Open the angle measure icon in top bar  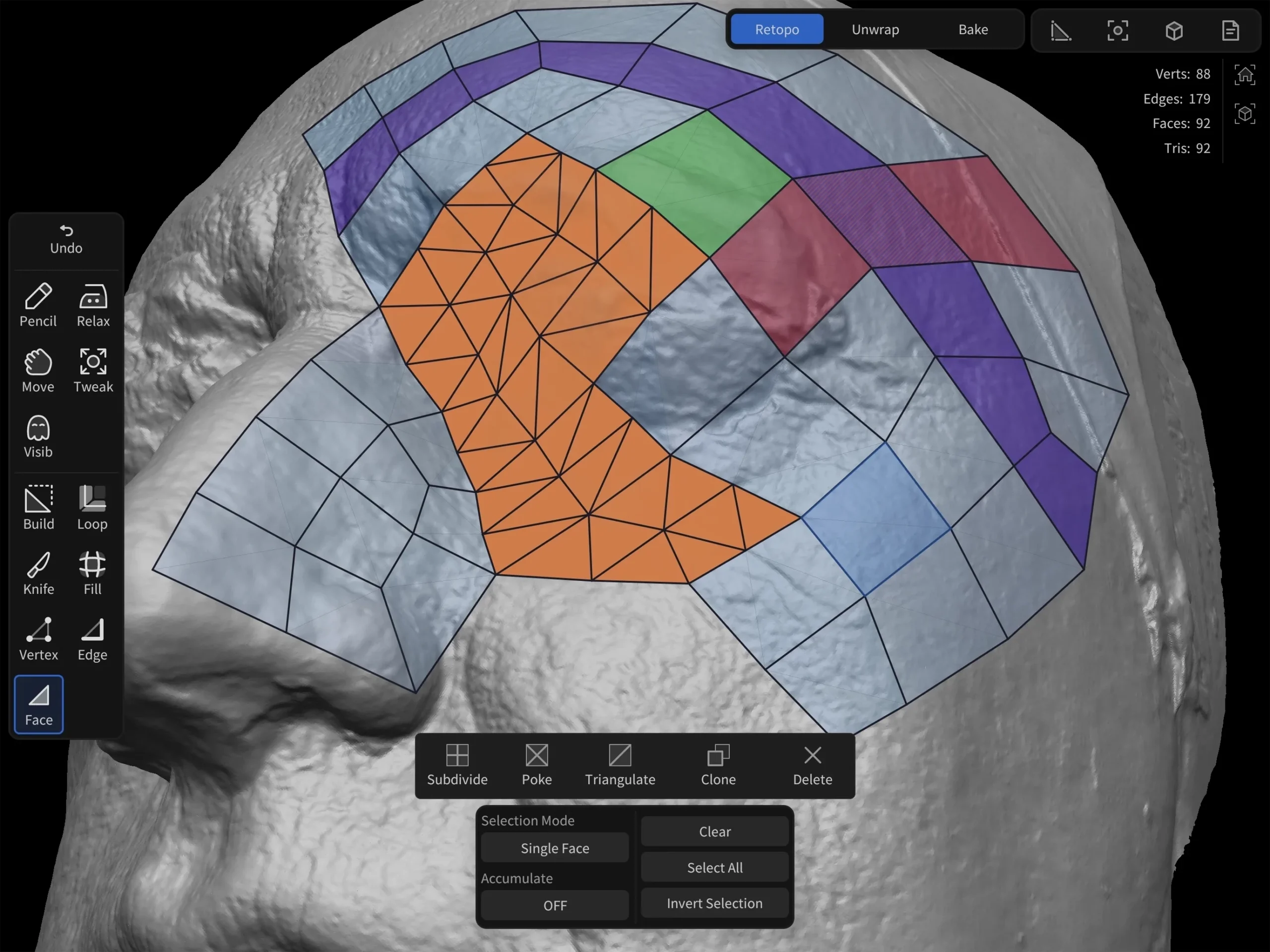coord(1061,30)
